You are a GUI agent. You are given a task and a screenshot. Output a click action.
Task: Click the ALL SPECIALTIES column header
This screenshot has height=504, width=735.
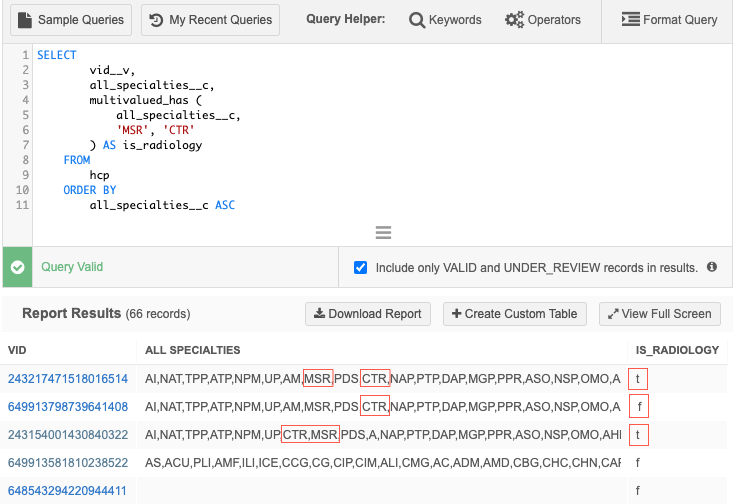[193, 350]
